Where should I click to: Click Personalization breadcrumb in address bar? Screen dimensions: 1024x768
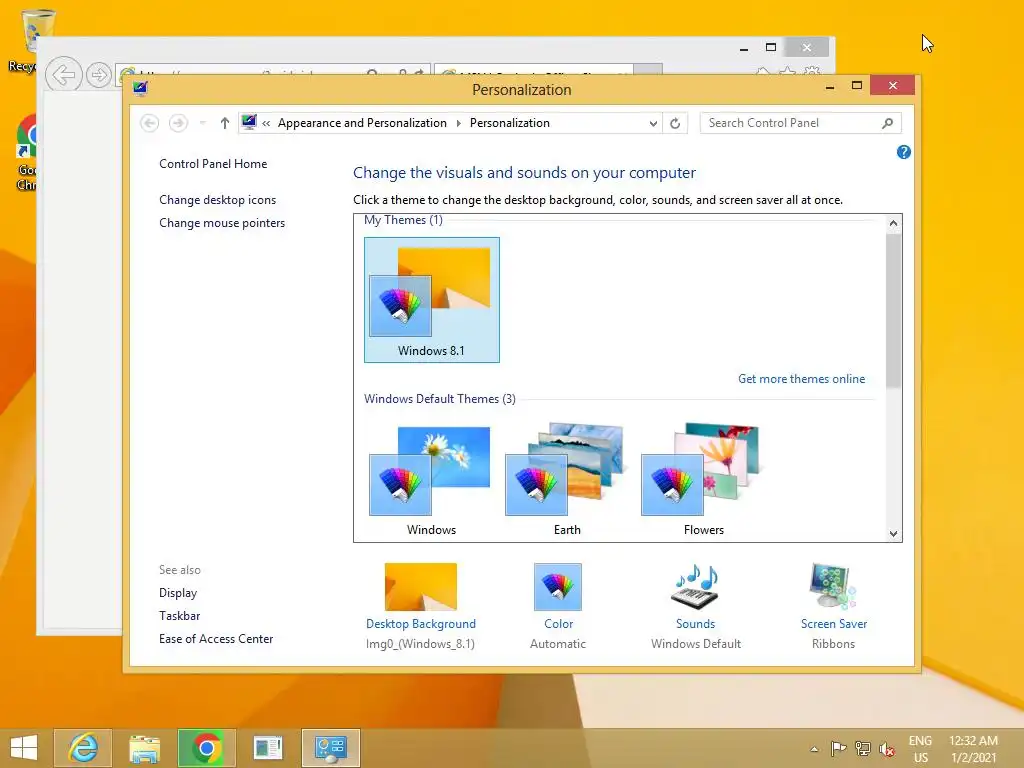[509, 123]
